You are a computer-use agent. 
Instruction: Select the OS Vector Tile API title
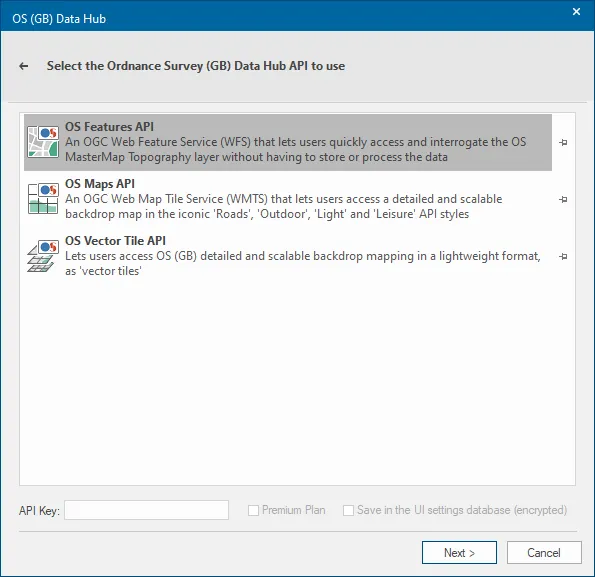(115, 241)
